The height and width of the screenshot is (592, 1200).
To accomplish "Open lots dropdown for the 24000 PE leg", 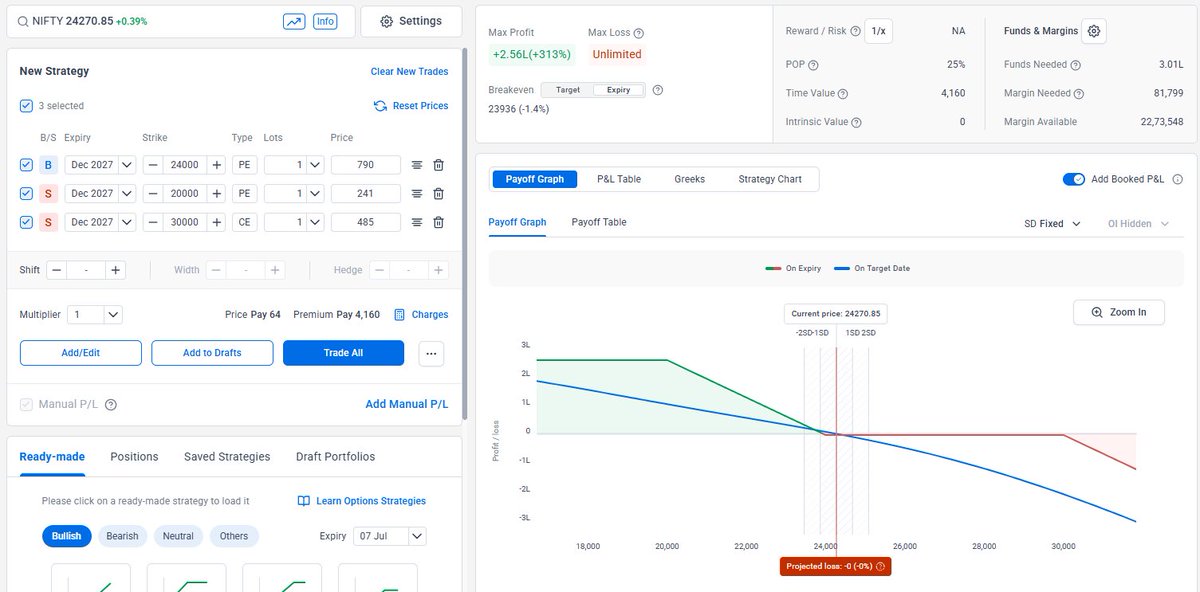I will point(315,165).
